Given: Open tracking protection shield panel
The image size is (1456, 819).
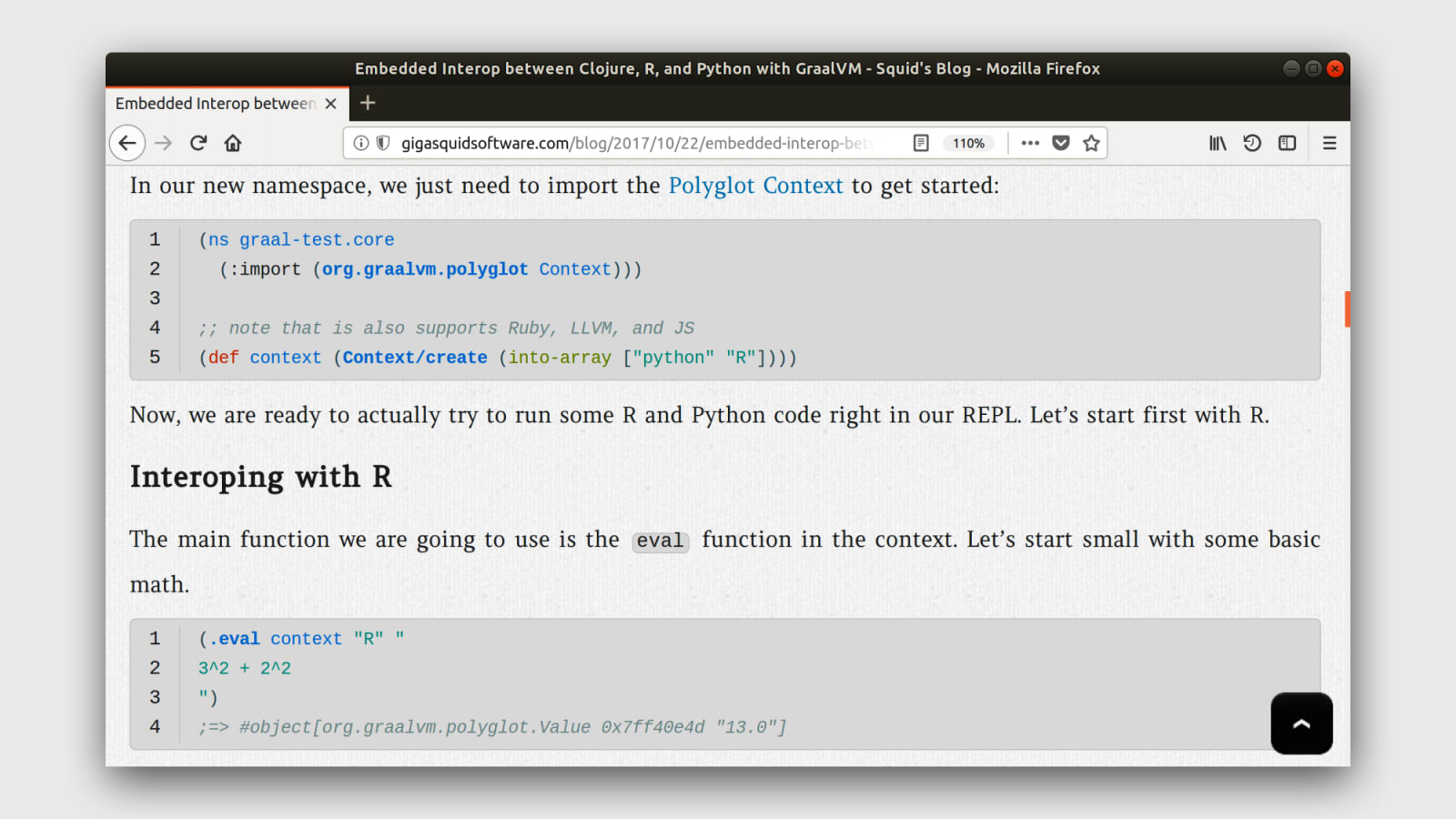Looking at the screenshot, I should 383,143.
